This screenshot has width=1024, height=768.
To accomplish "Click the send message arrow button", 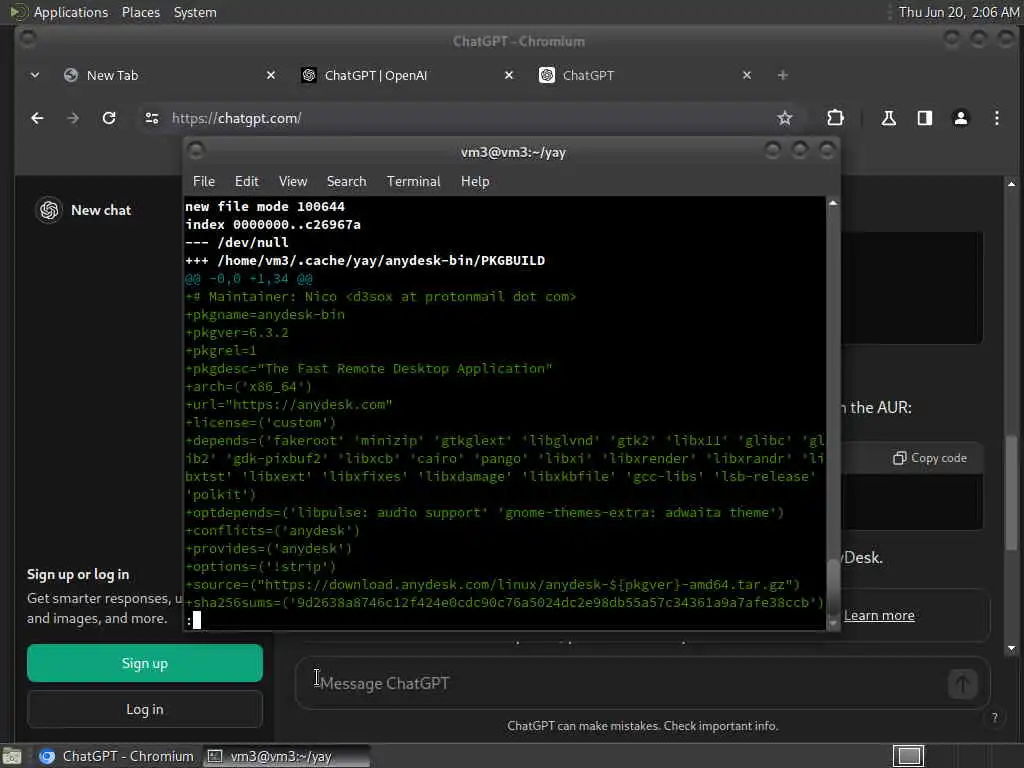I will click(962, 684).
